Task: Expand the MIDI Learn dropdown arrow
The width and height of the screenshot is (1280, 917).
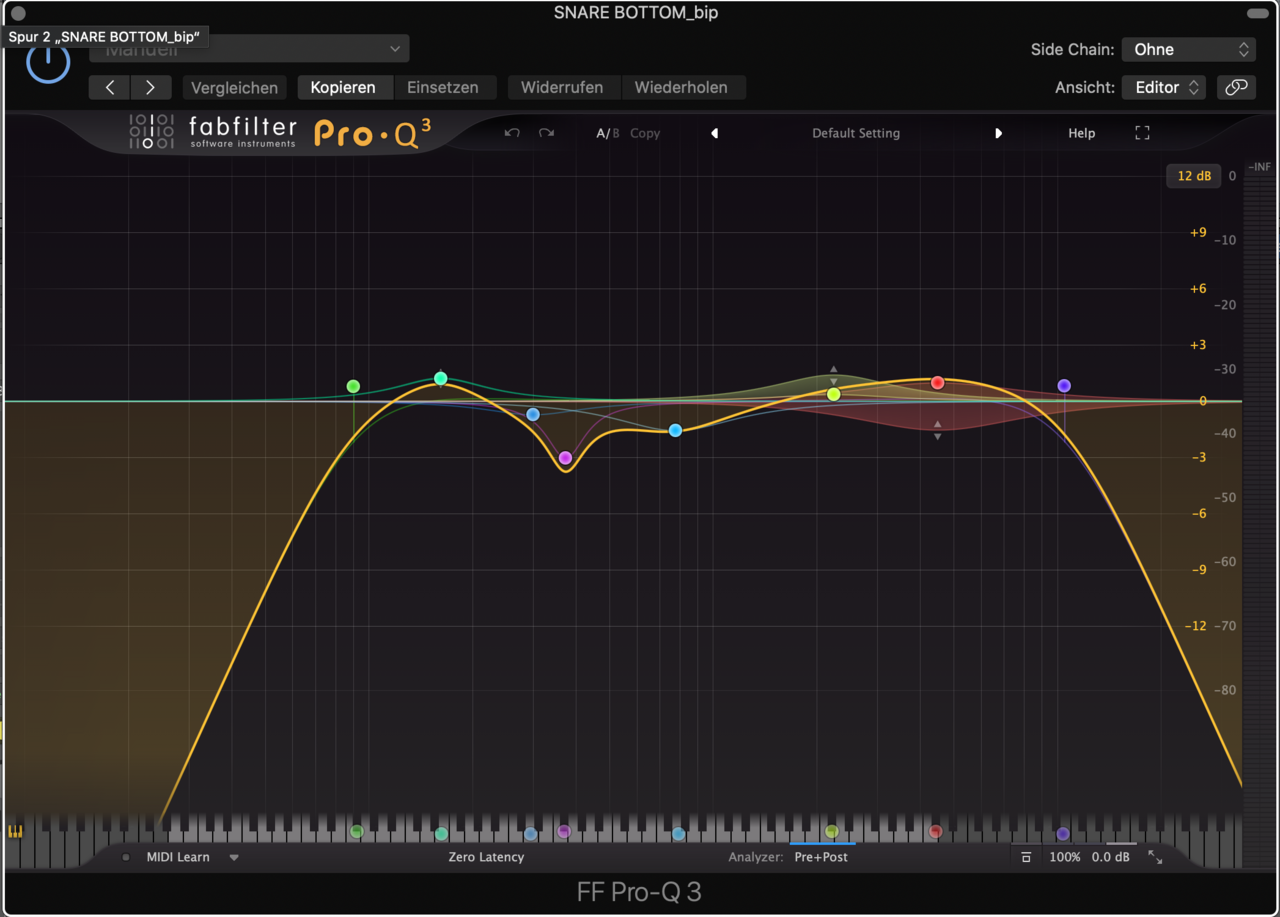Action: click(234, 857)
